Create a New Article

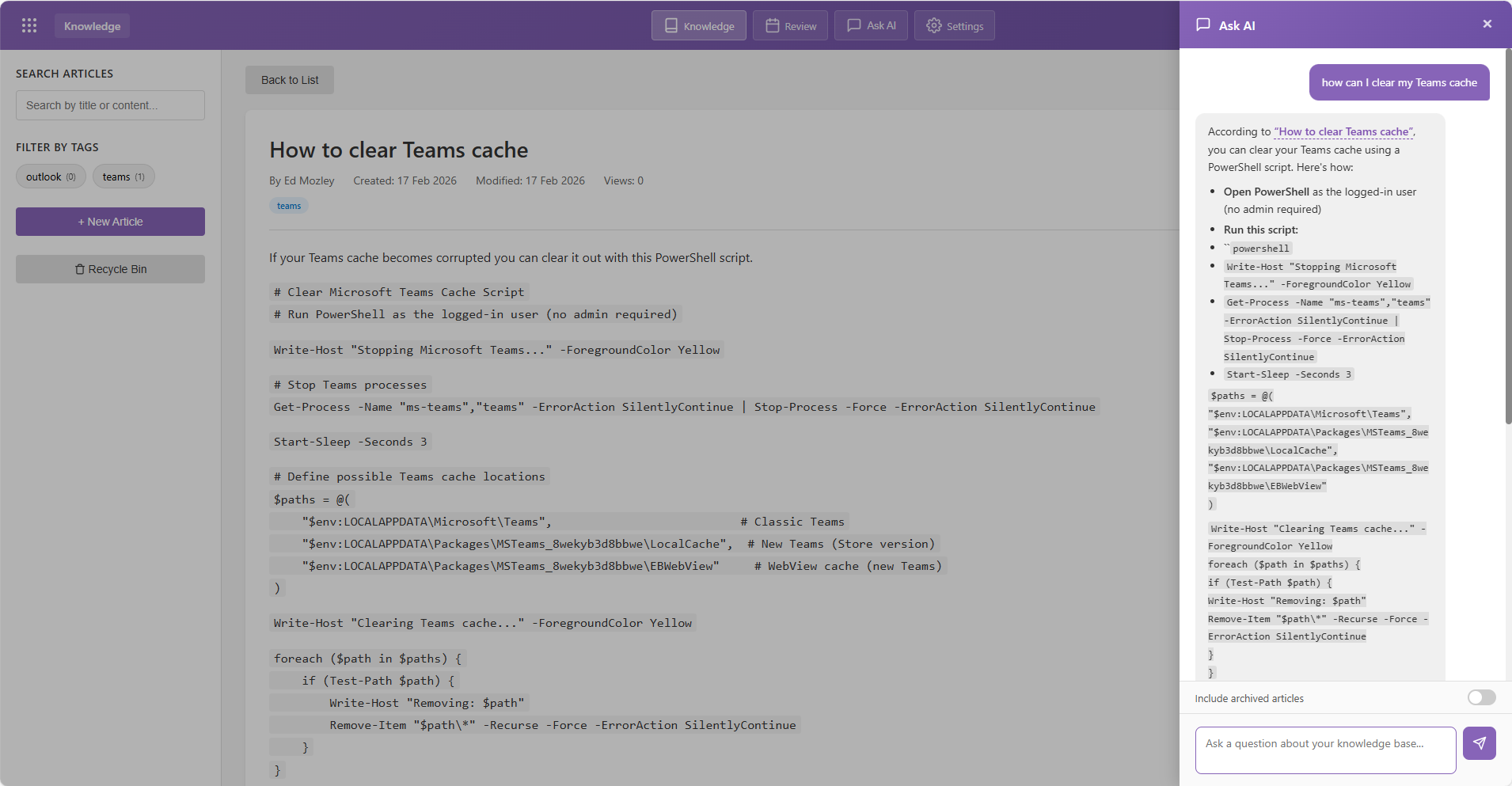[x=110, y=222]
